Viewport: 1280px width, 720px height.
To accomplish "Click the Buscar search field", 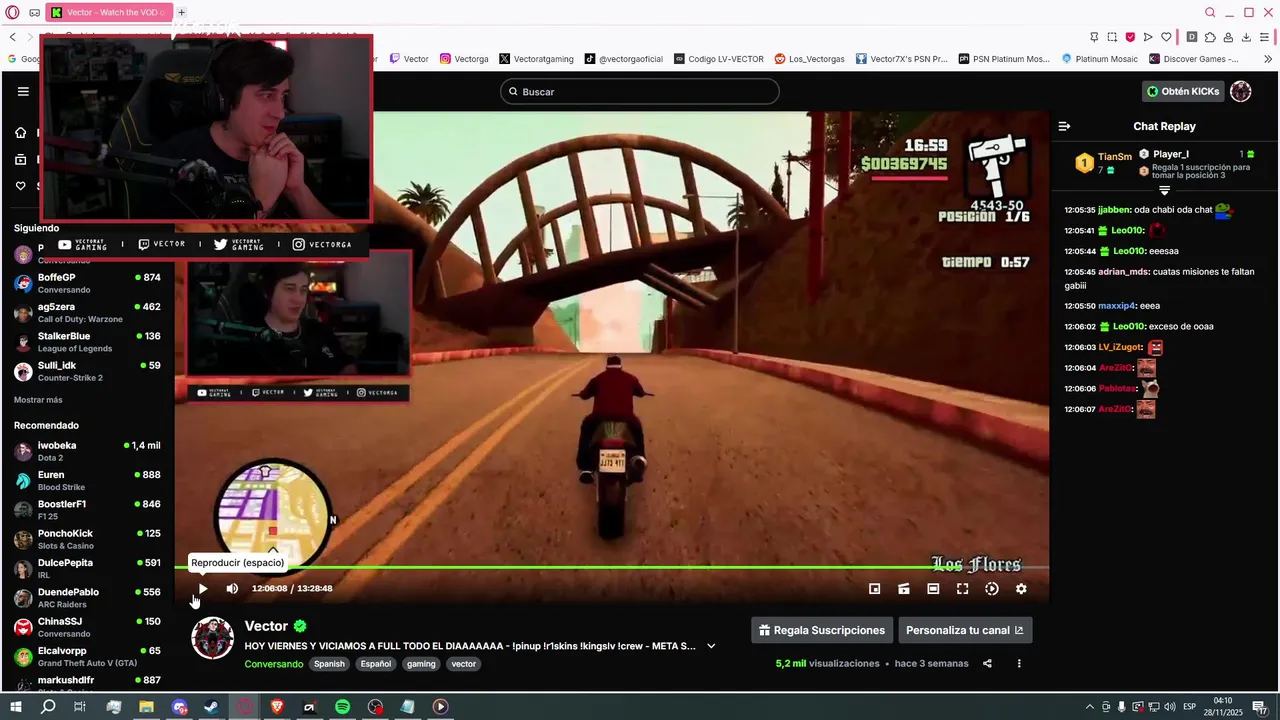I will 640,91.
